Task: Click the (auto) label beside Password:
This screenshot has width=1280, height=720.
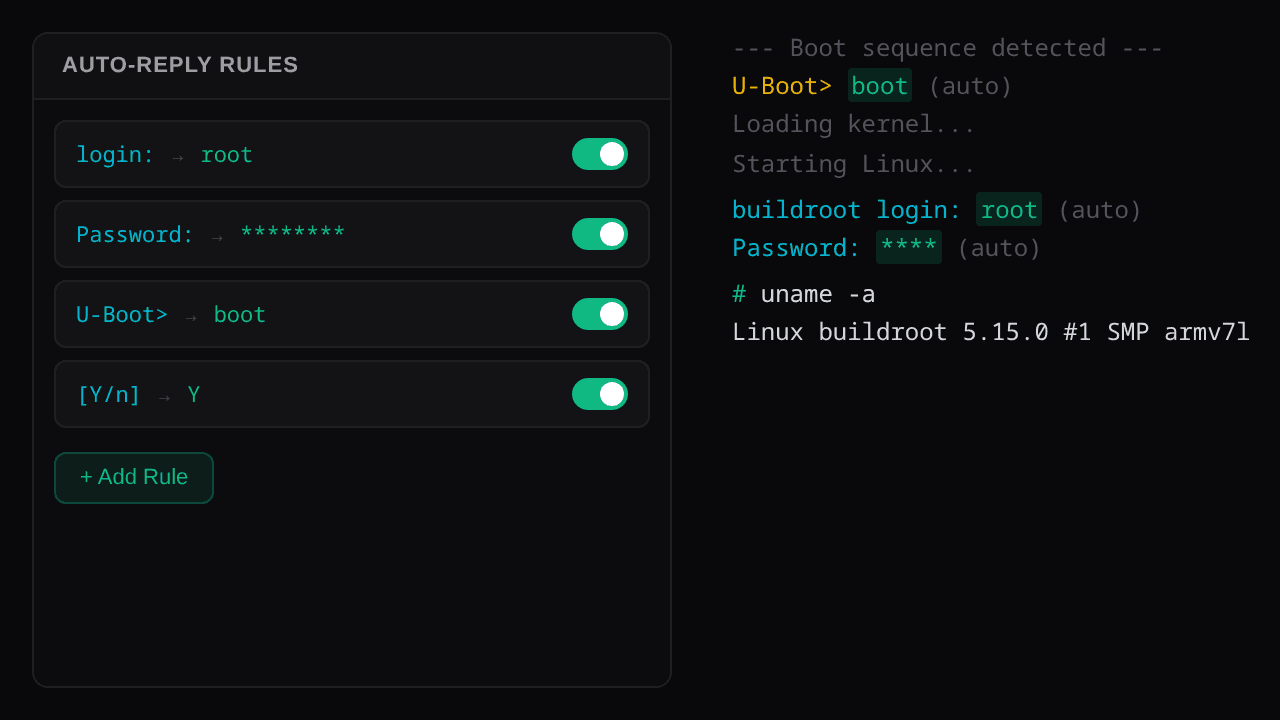Action: coord(998,248)
